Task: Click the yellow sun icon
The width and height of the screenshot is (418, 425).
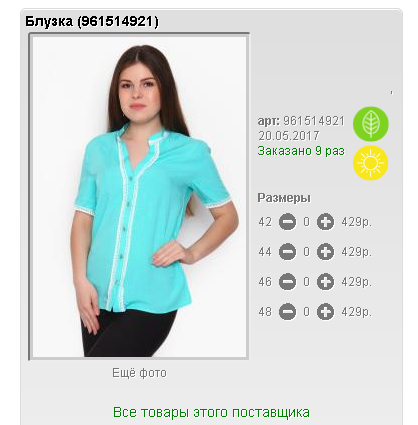Action: (371, 163)
